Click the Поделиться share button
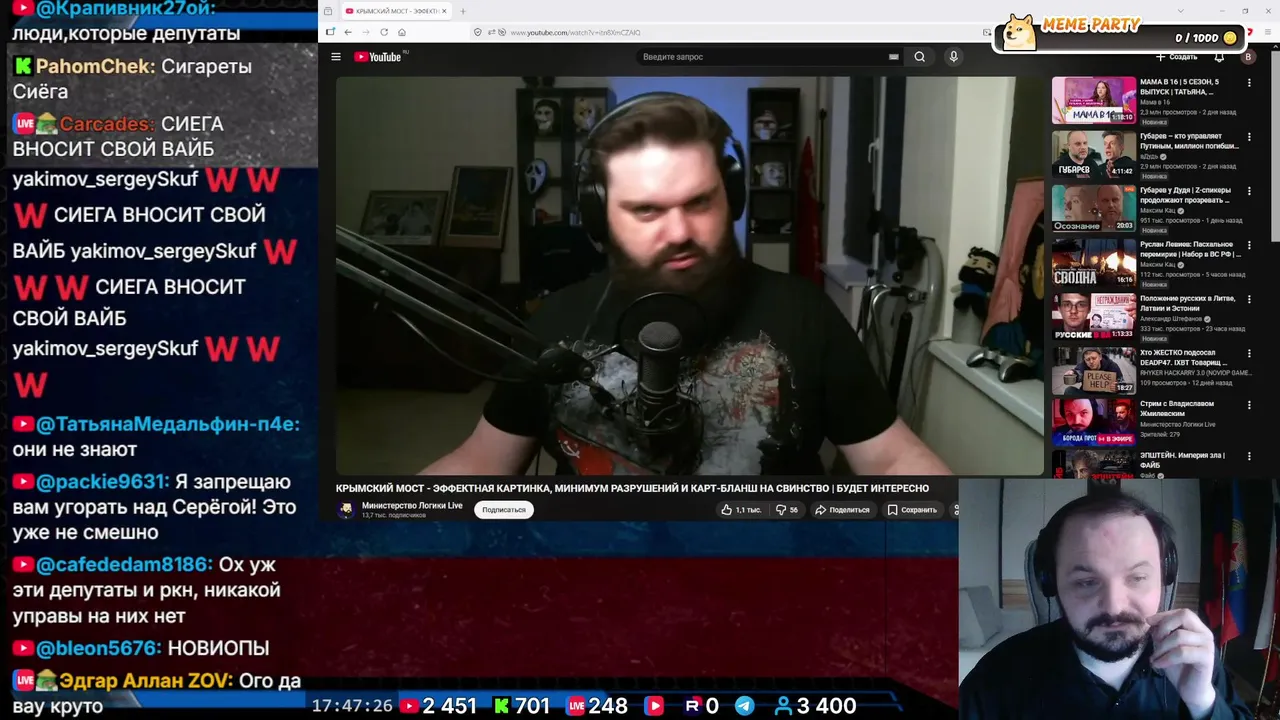The width and height of the screenshot is (1280, 720). 842,510
